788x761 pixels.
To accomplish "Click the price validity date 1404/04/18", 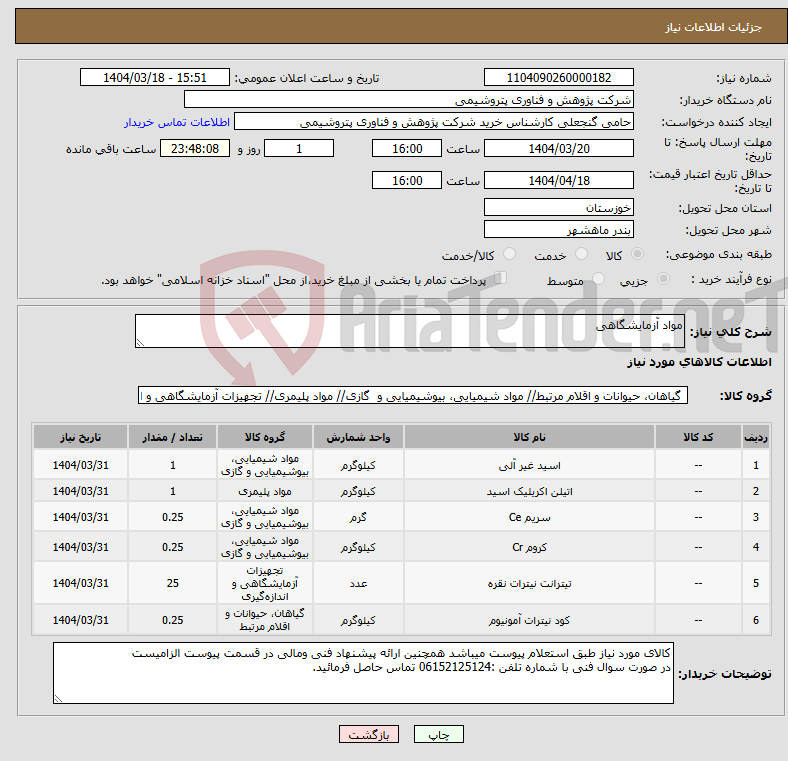I will point(558,180).
